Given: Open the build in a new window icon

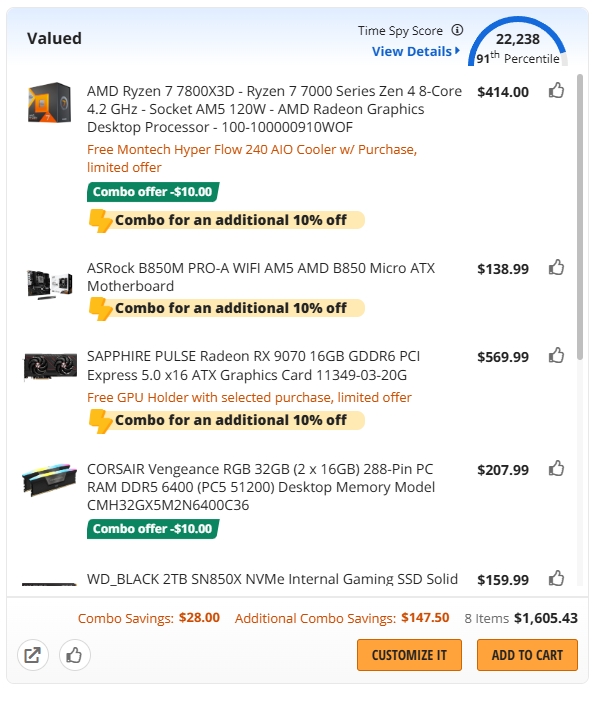Looking at the screenshot, I should [33, 656].
